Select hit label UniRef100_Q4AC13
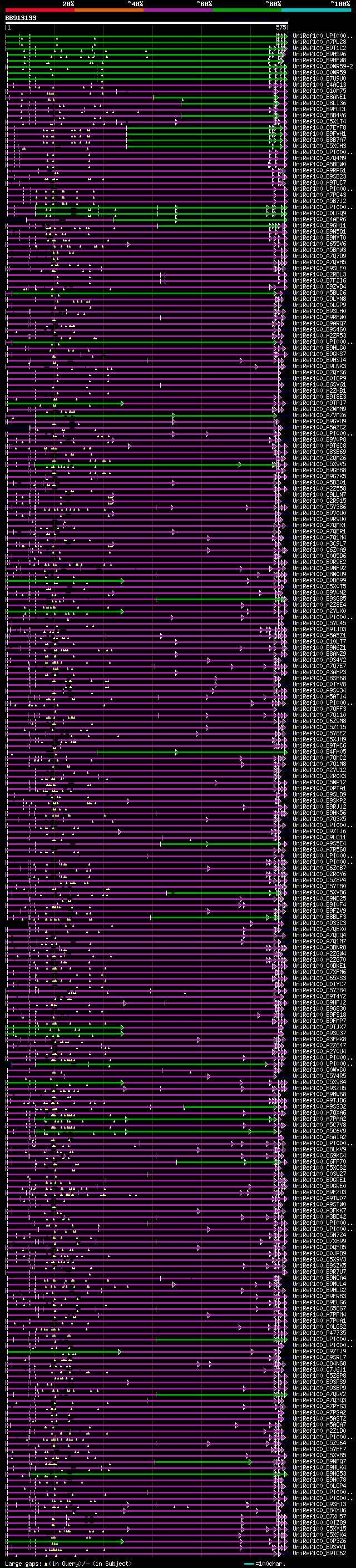This screenshot has width=356, height=1568. [x=319, y=85]
